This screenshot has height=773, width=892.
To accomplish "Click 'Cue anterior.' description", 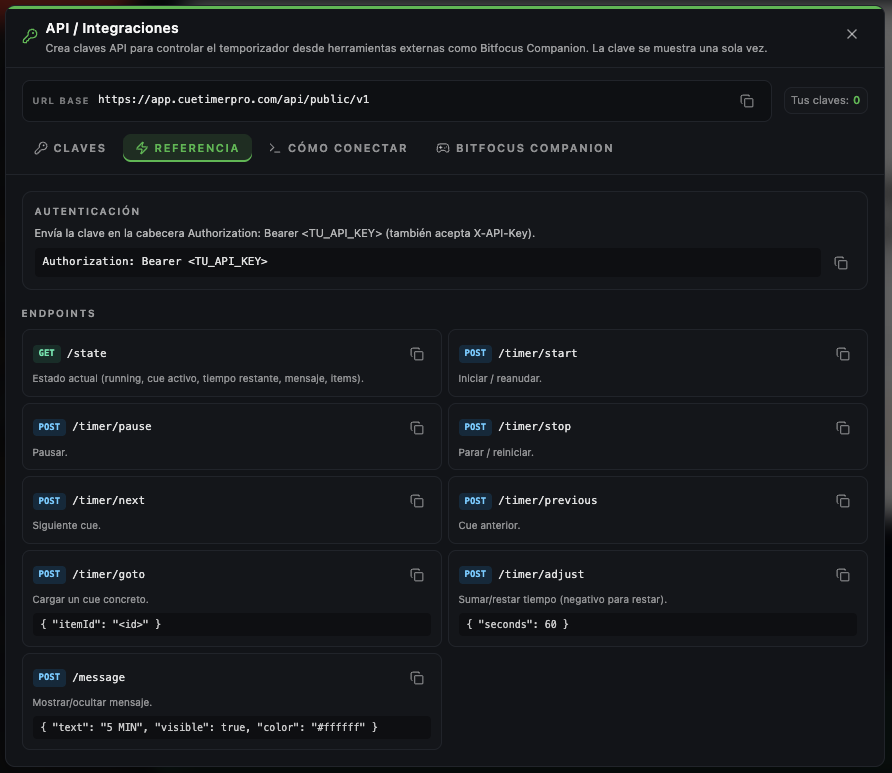I will 489,526.
